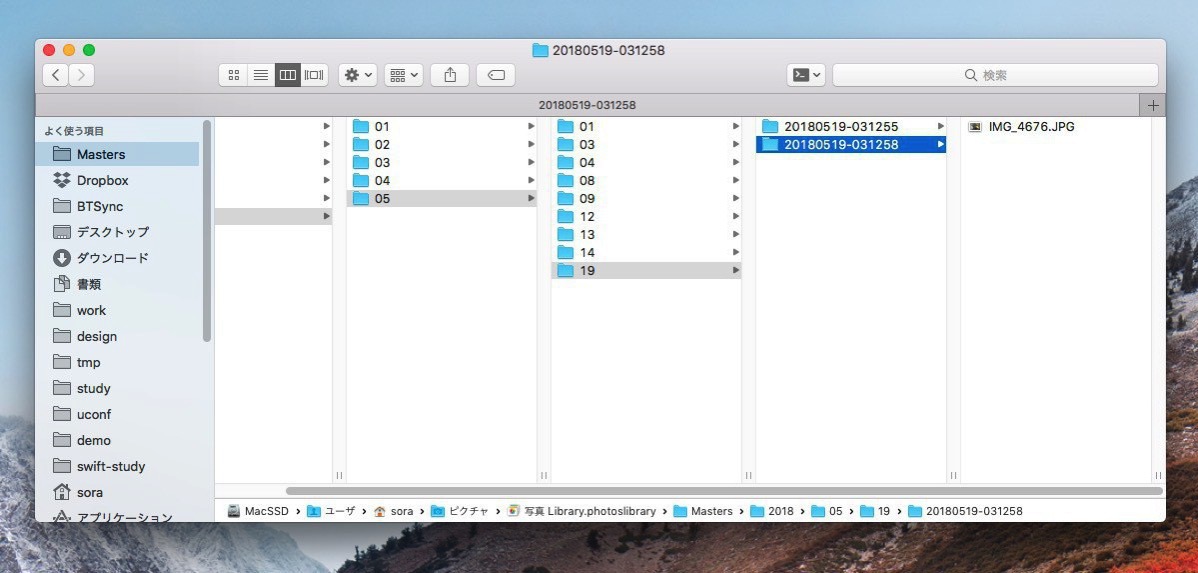Go forward with the forward arrow
This screenshot has width=1198, height=573.
pyautogui.click(x=81, y=75)
